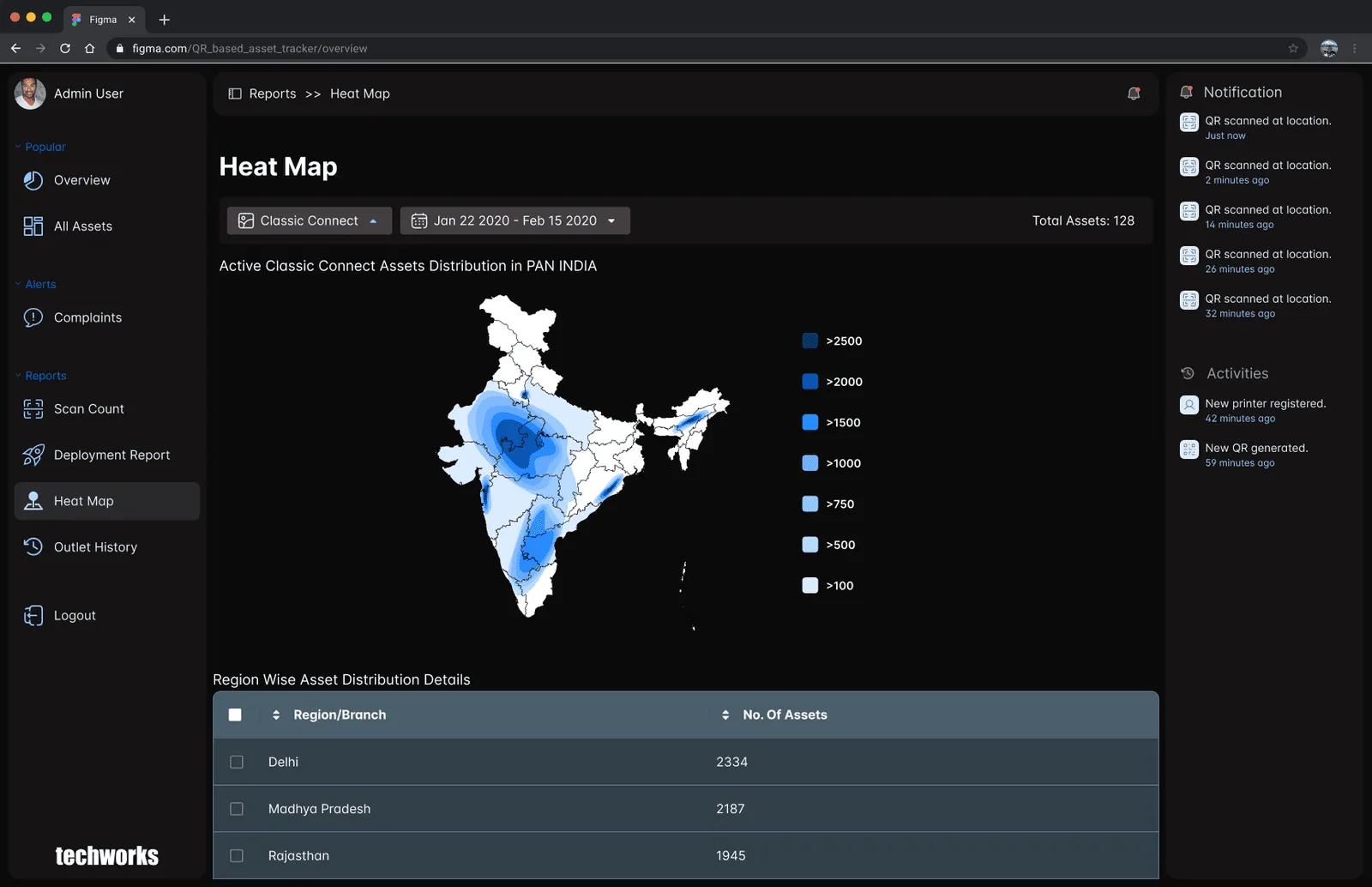The image size is (1372, 887).
Task: Click the Admin User avatar
Action: pyautogui.click(x=30, y=94)
